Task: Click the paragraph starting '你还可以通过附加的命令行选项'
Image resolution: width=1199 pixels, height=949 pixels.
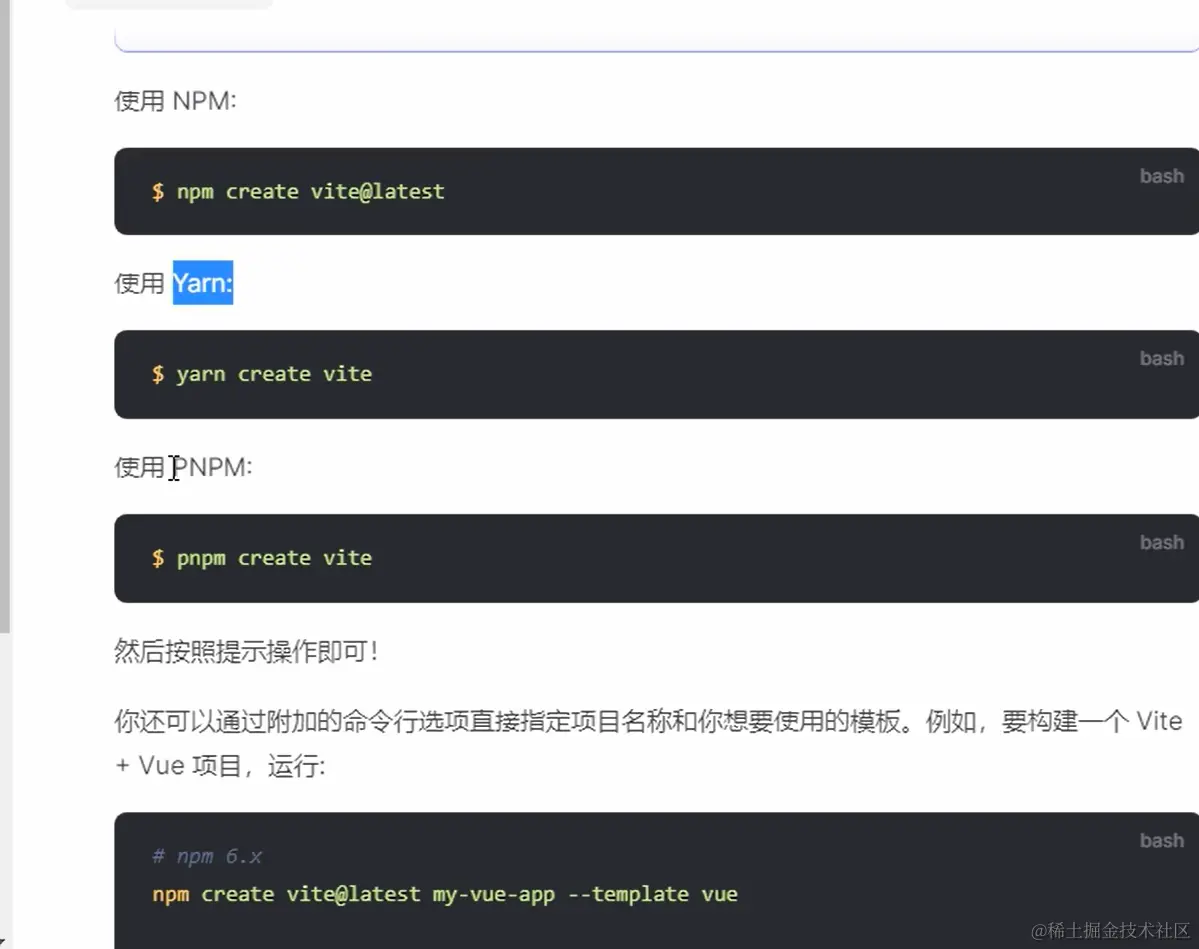Action: [648, 743]
